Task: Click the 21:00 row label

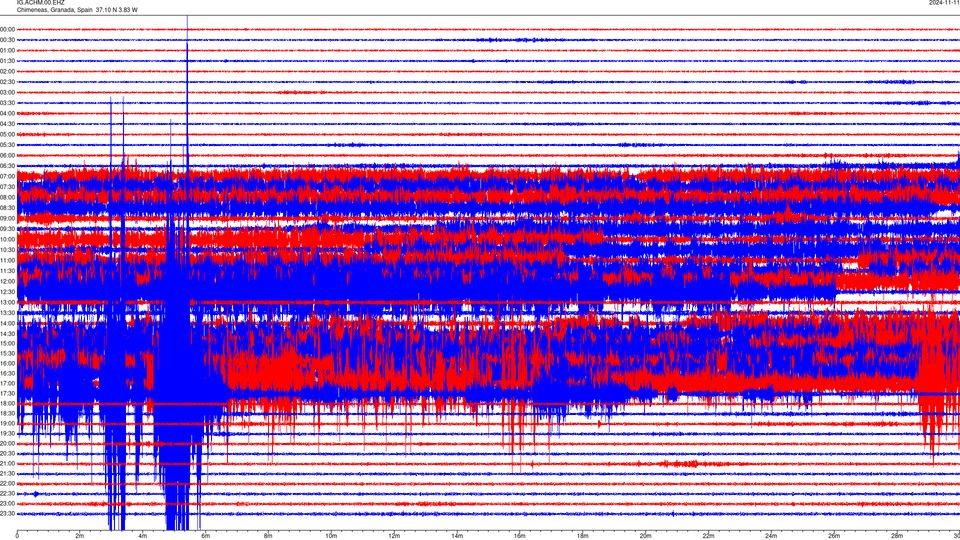Action: [8, 463]
